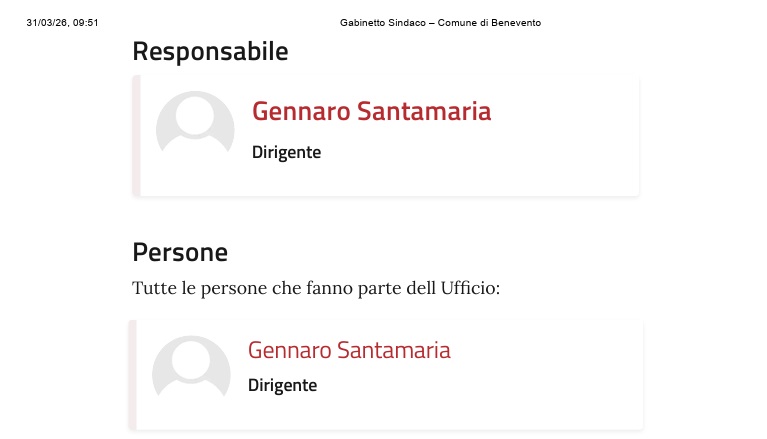767x439 pixels.
Task: Click the first name Gennaro in the Persone card
Action: pyautogui.click(x=289, y=350)
